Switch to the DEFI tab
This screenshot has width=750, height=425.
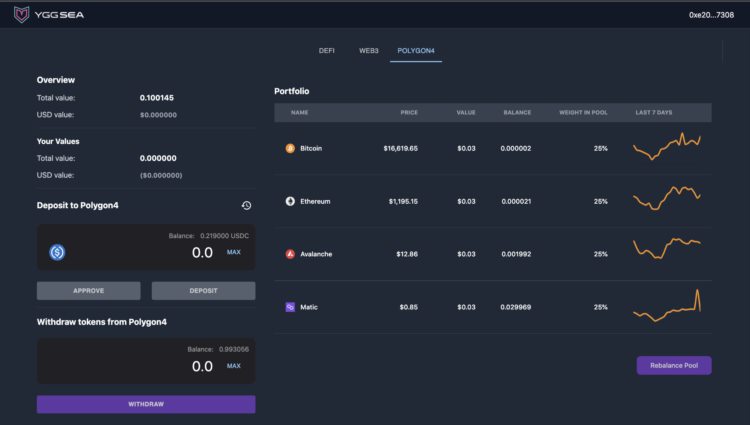pyautogui.click(x=326, y=50)
